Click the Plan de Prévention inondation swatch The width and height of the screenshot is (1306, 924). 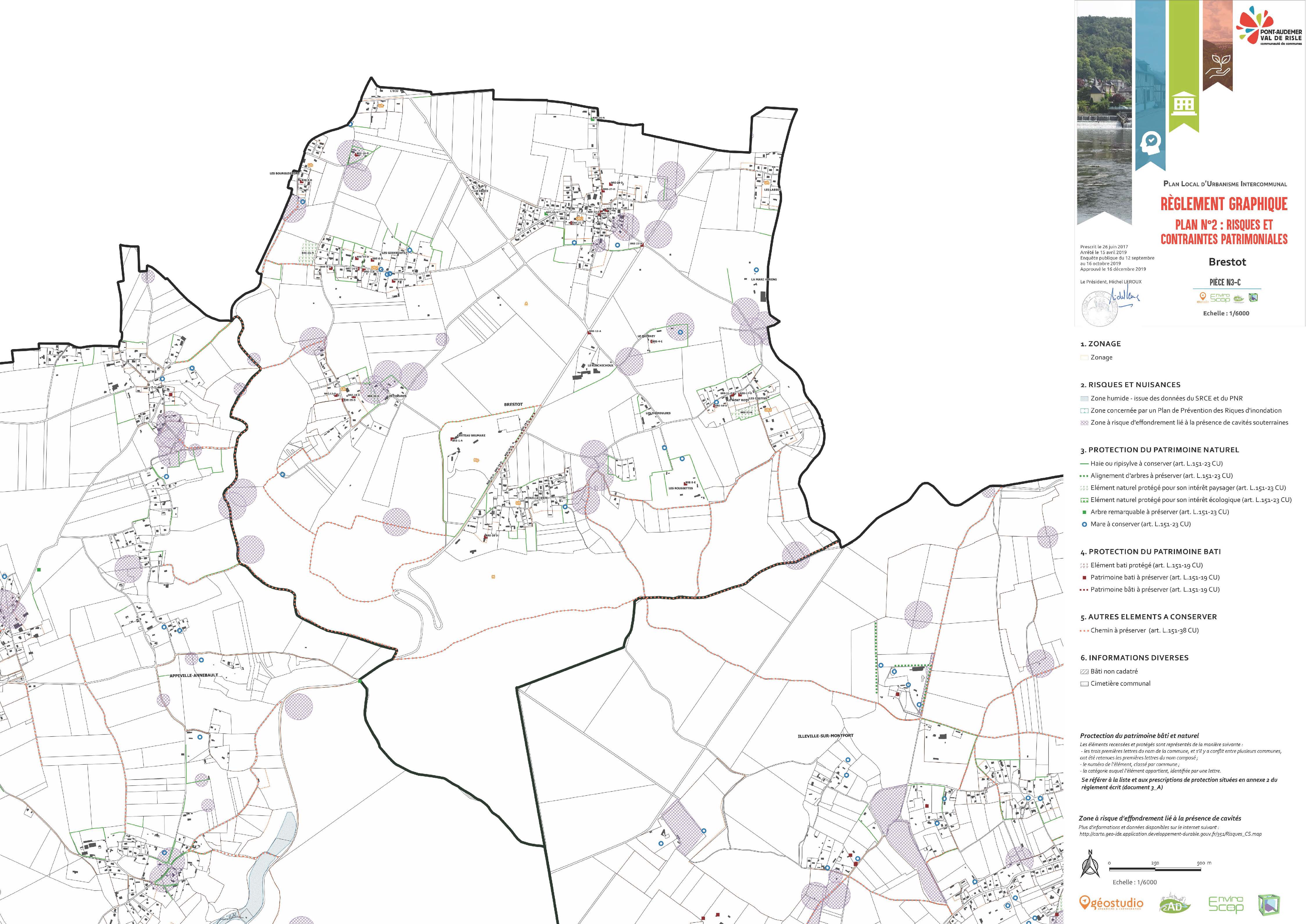[1084, 411]
